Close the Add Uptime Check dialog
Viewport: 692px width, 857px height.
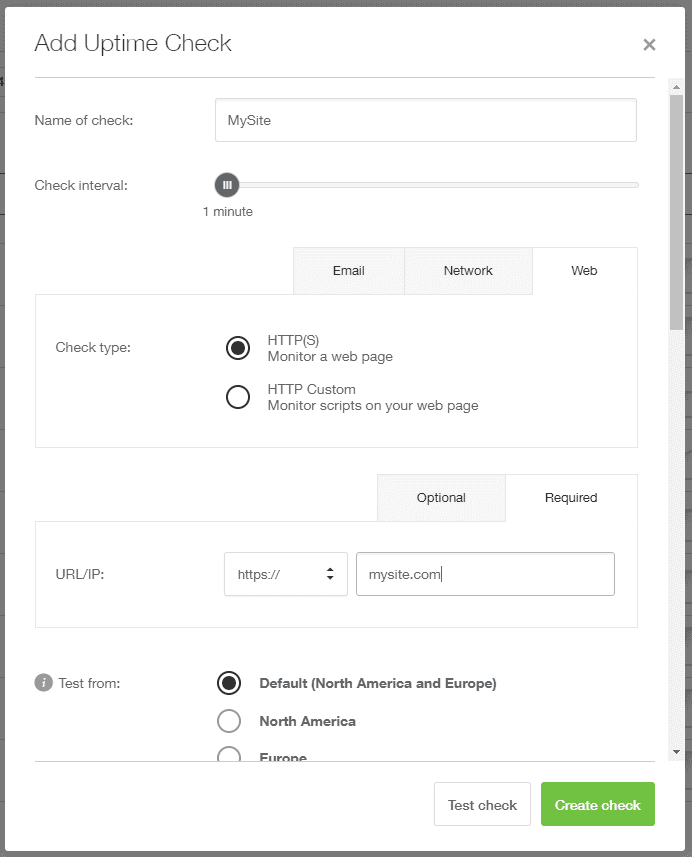click(649, 45)
